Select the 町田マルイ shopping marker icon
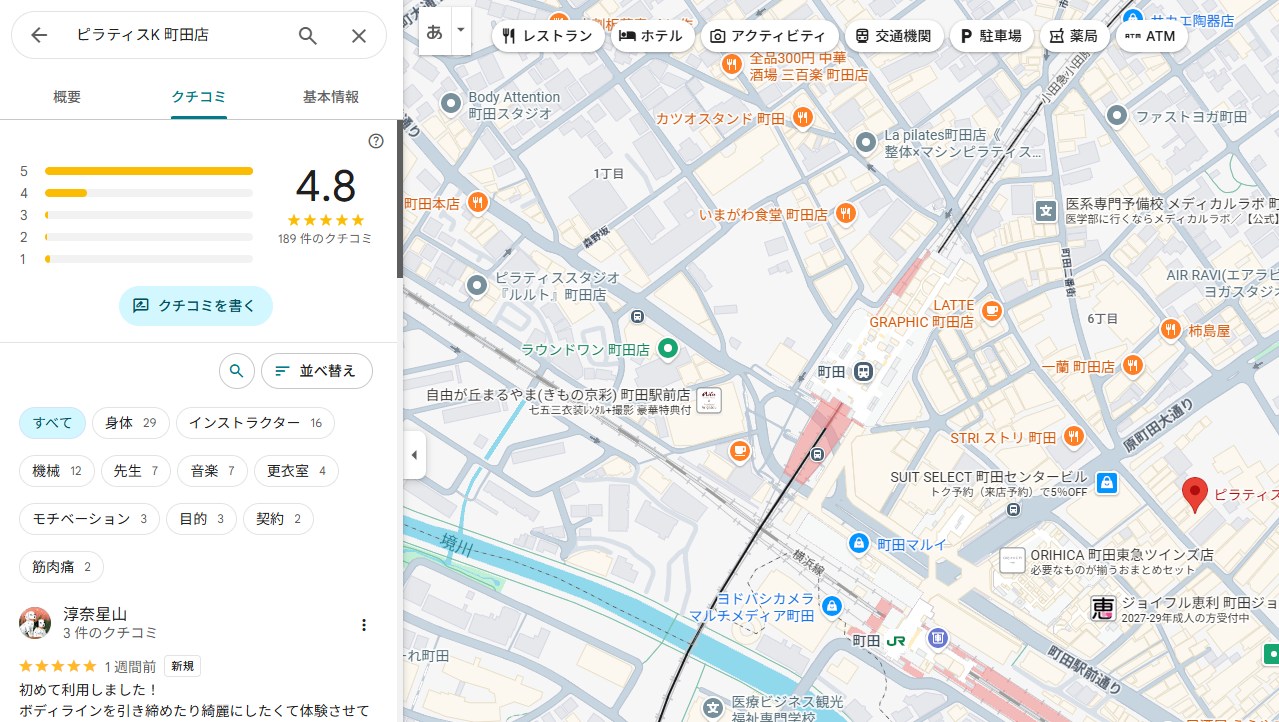 point(858,543)
